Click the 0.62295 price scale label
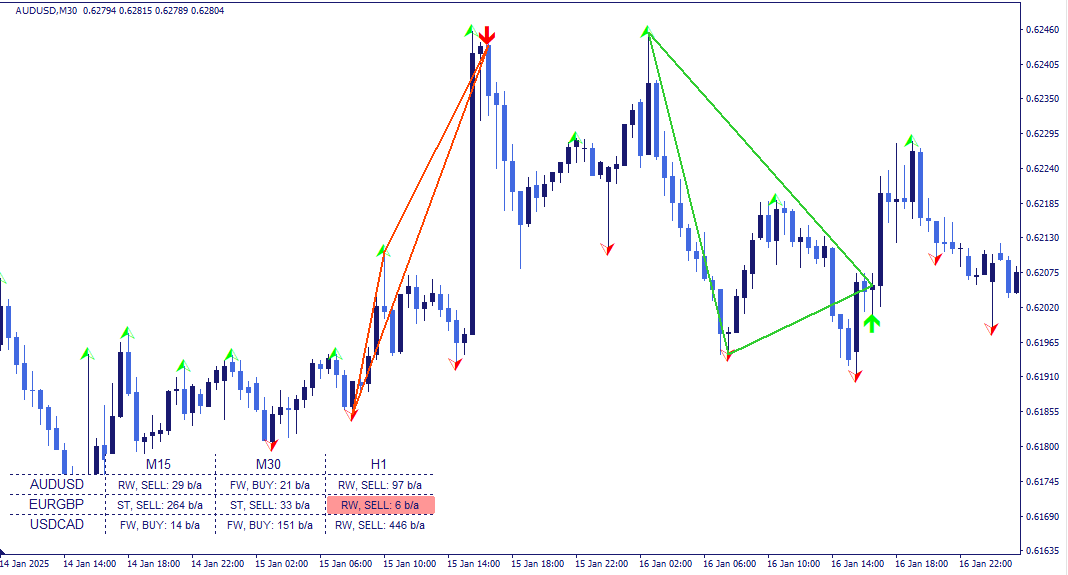This screenshot has width=1068, height=575. pyautogui.click(x=1043, y=134)
